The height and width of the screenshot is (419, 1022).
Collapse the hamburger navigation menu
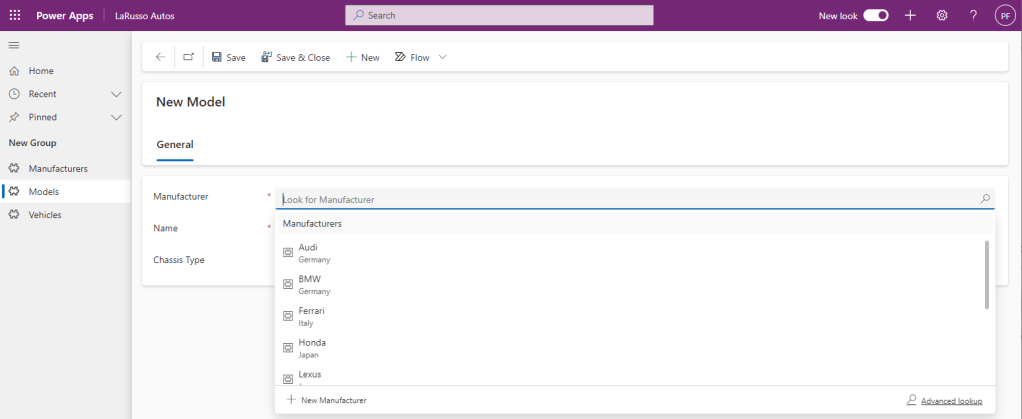coord(14,45)
